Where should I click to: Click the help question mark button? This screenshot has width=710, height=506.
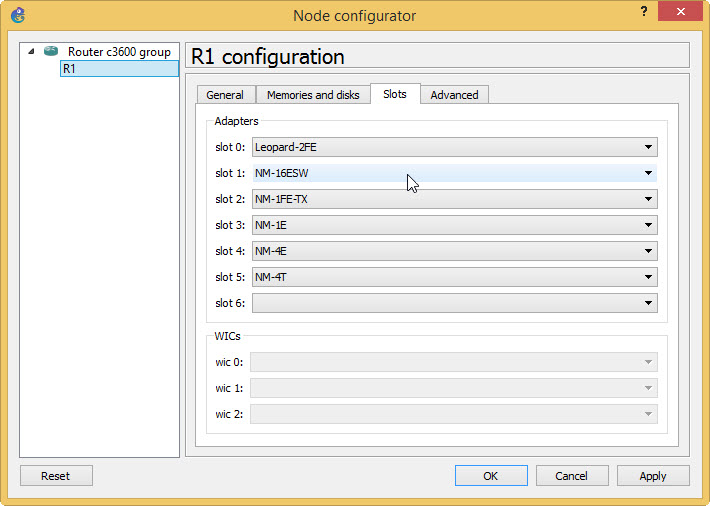pos(644,11)
